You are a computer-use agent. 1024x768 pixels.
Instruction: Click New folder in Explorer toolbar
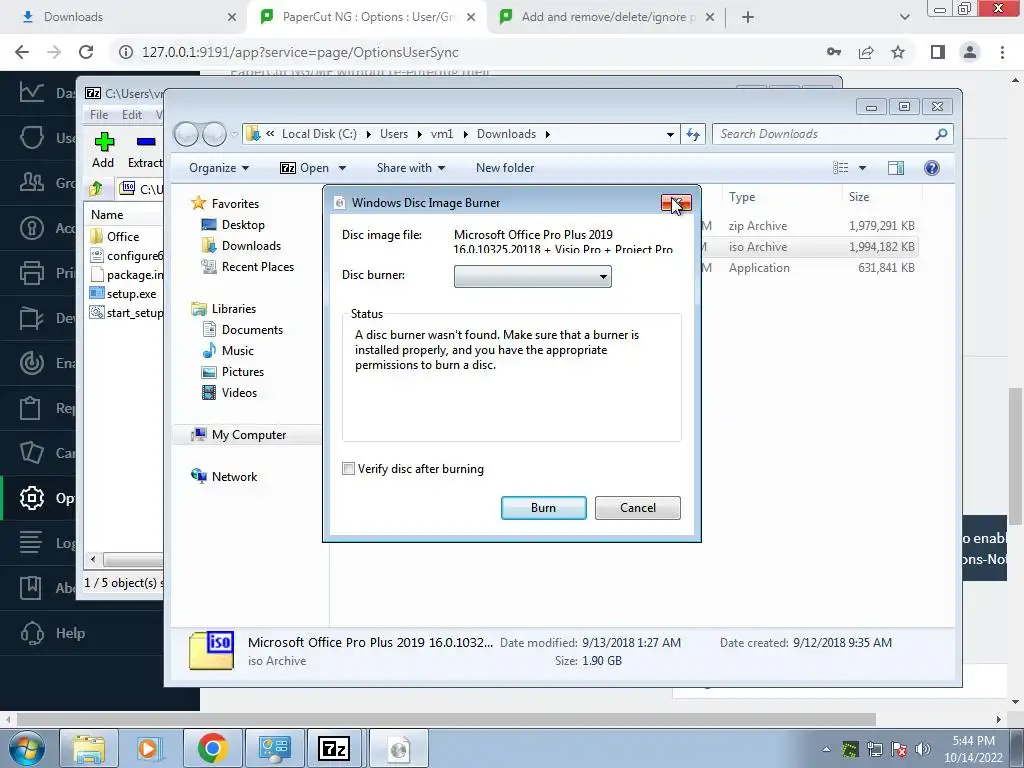pyautogui.click(x=505, y=168)
